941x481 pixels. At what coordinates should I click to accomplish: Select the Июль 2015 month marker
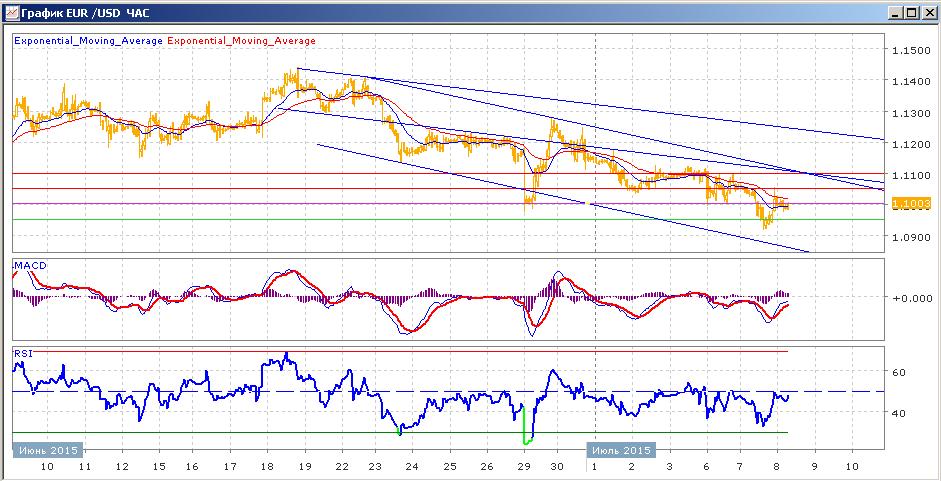pyautogui.click(x=621, y=450)
